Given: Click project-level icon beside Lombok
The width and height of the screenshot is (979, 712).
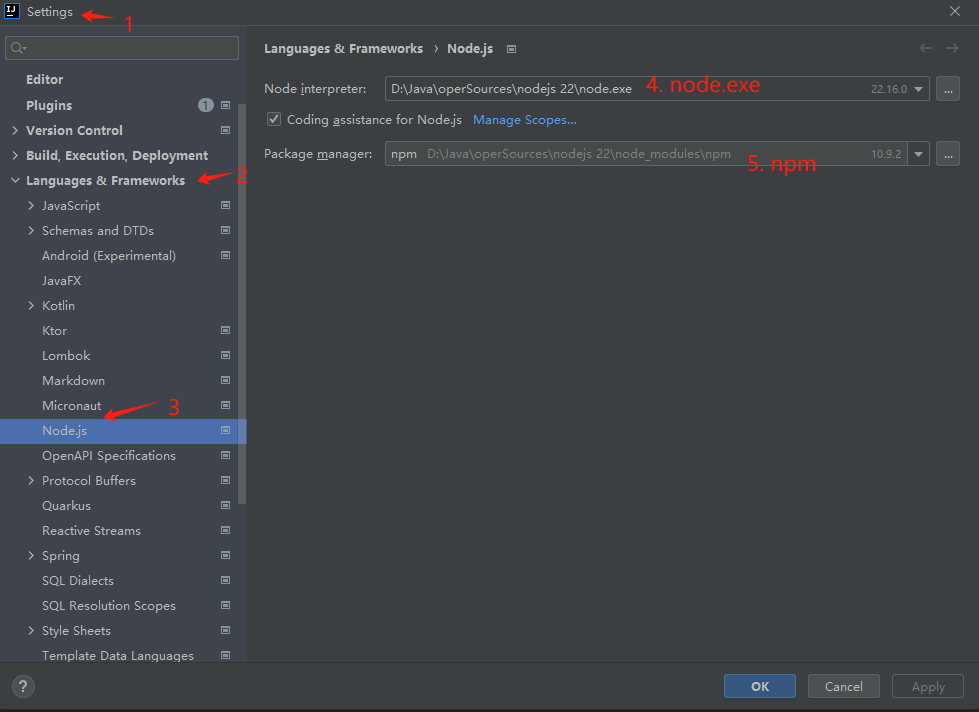Looking at the screenshot, I should (225, 355).
